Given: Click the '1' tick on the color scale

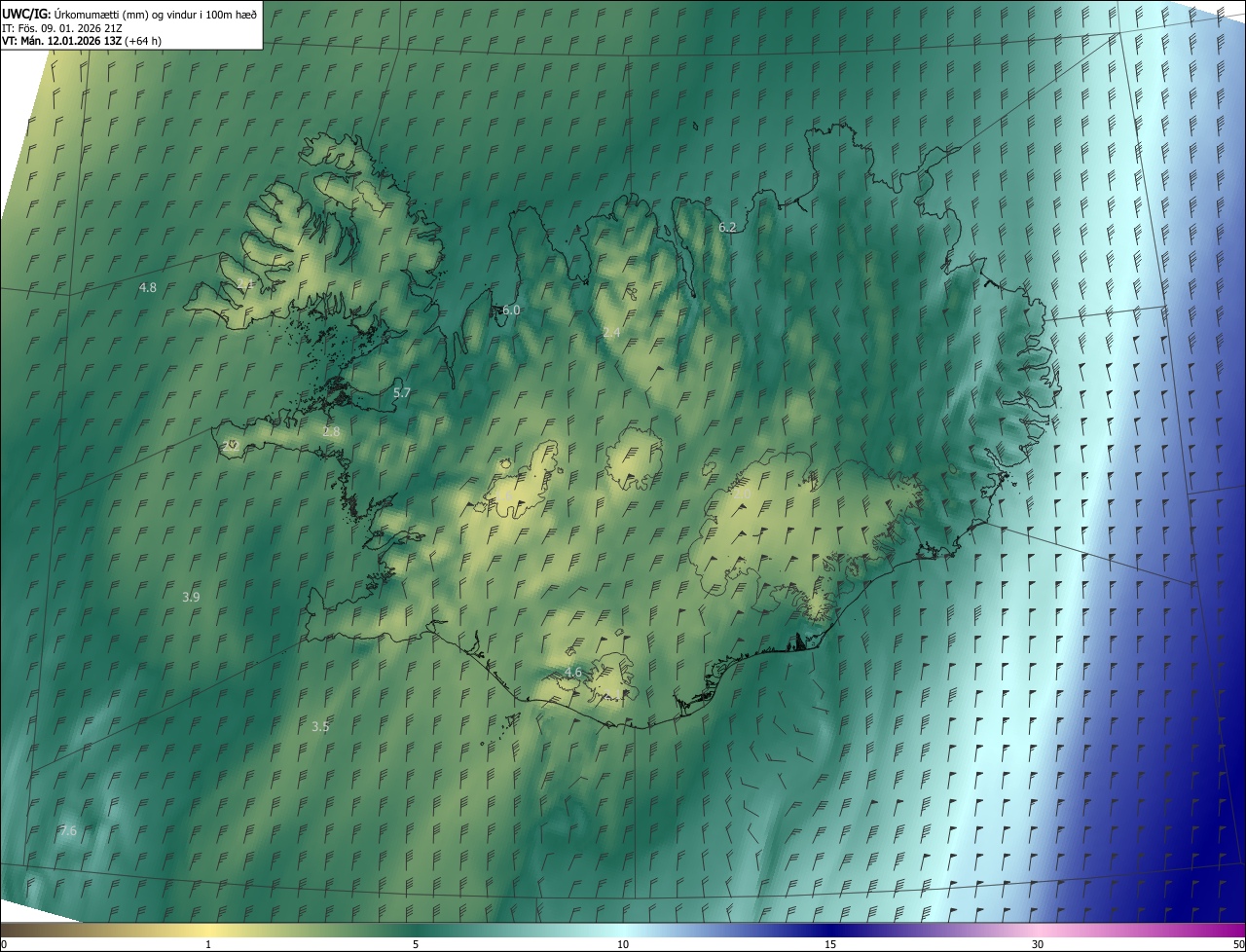Looking at the screenshot, I should [208, 944].
